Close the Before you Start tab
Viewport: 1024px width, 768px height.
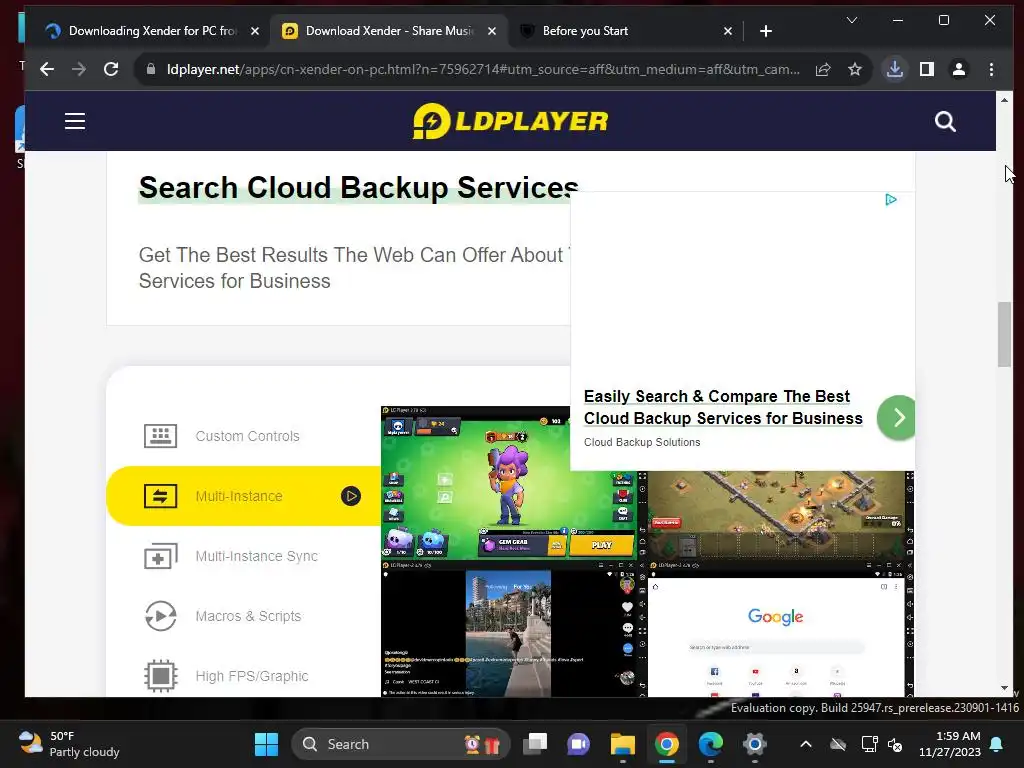(728, 31)
